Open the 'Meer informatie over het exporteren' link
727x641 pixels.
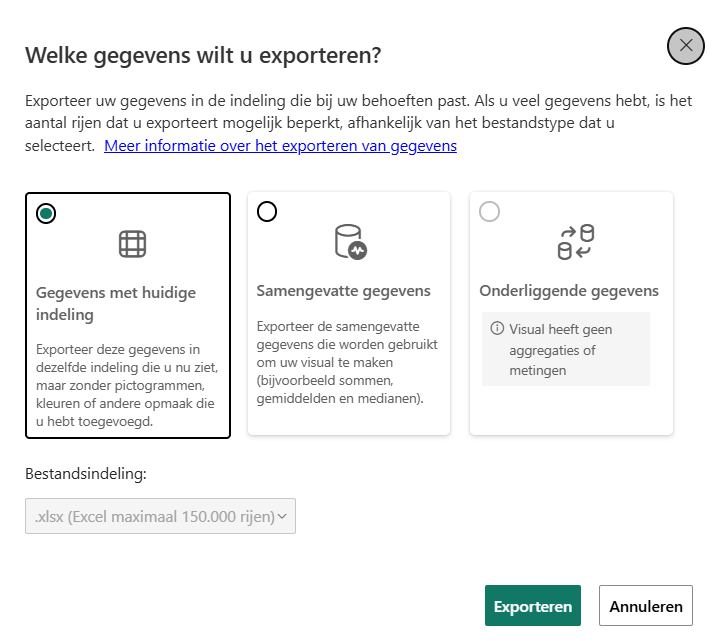coord(280,146)
